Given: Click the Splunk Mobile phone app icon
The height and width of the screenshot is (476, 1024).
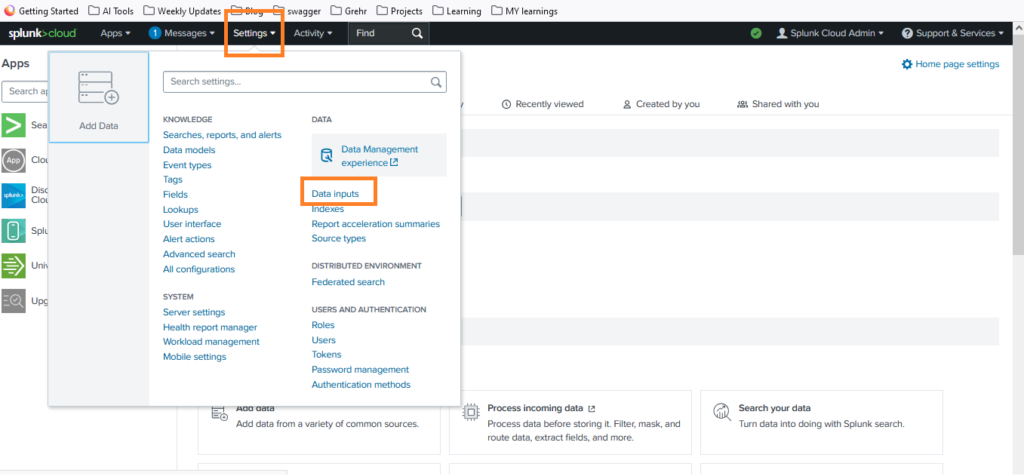Looking at the screenshot, I should 14,230.
